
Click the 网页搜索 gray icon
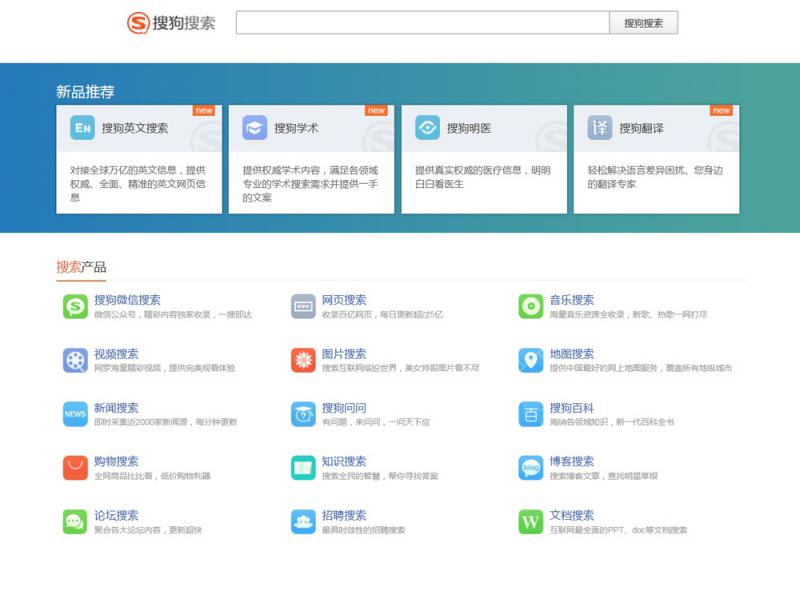click(304, 306)
